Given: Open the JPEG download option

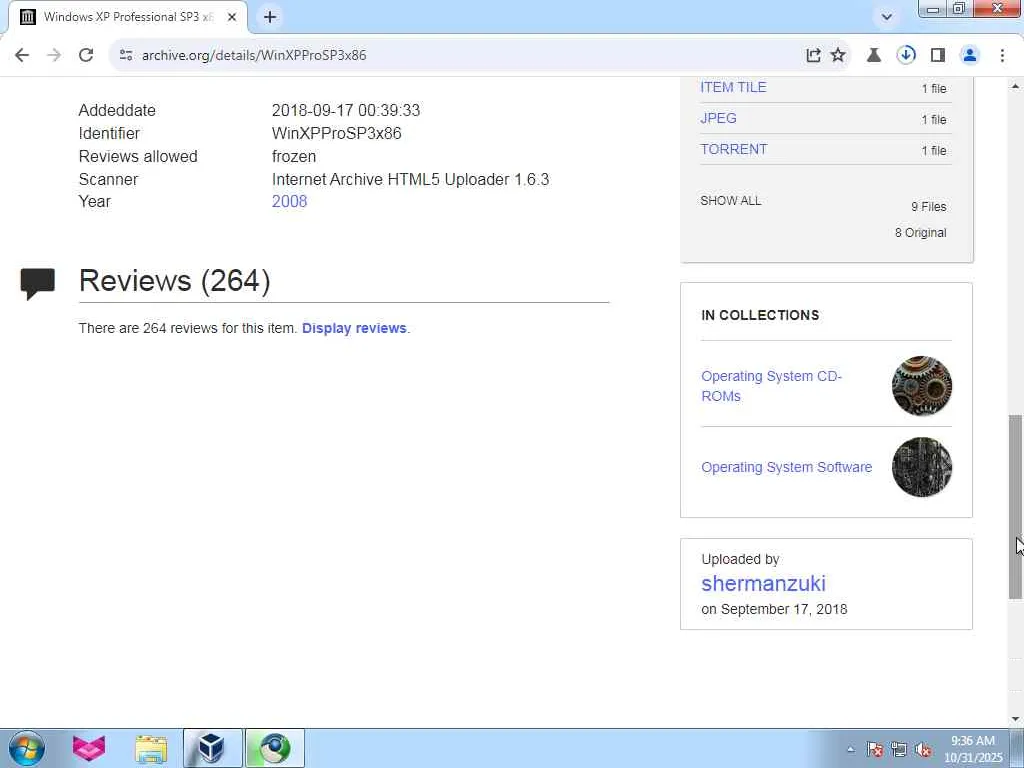Looking at the screenshot, I should click(718, 118).
